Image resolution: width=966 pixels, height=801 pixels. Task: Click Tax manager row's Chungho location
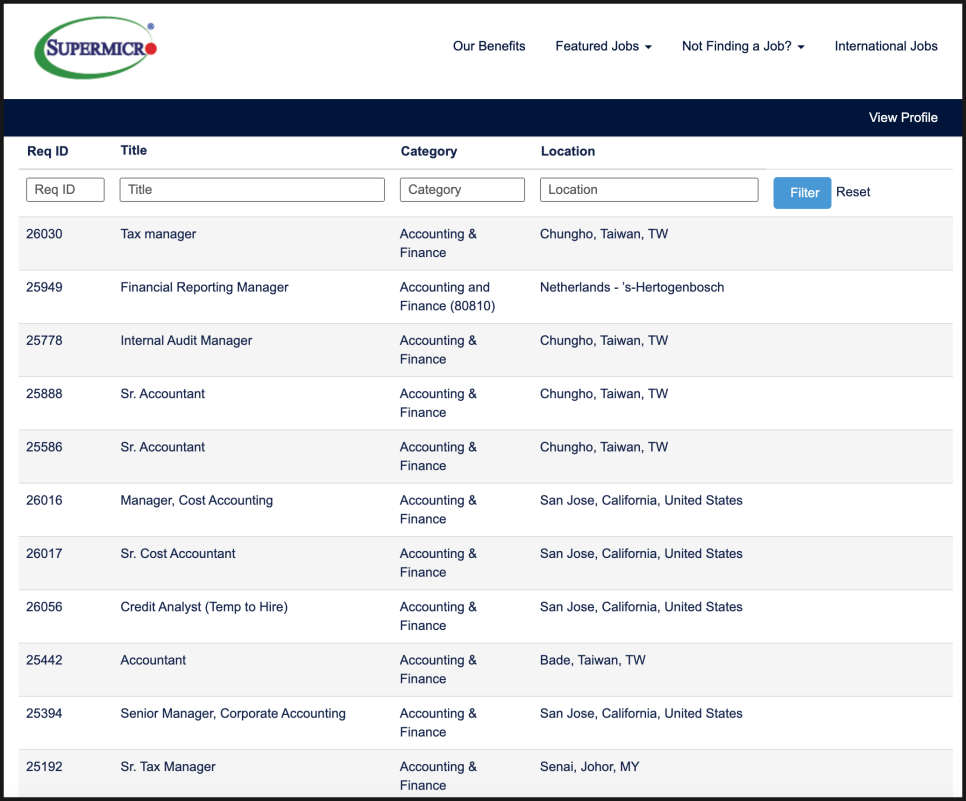tap(604, 234)
